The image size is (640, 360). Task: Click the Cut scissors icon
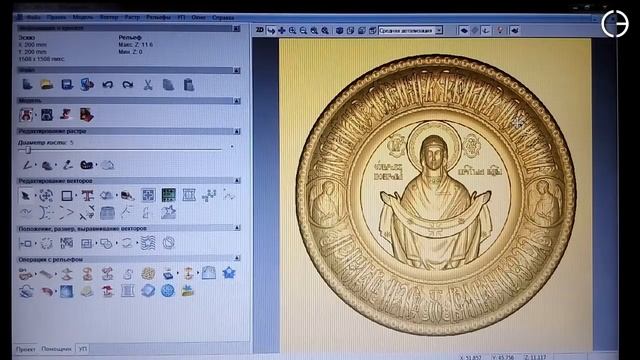(x=148, y=84)
